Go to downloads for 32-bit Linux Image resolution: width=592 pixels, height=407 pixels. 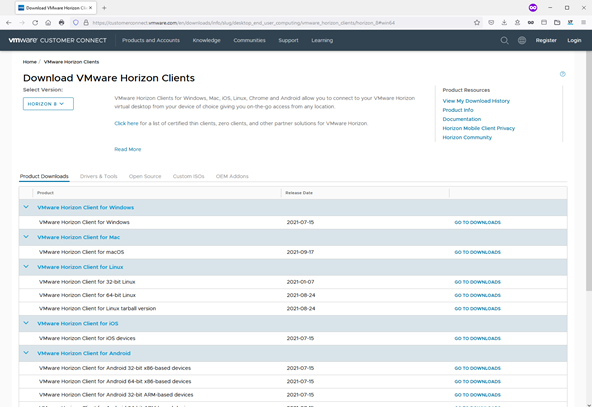478,282
